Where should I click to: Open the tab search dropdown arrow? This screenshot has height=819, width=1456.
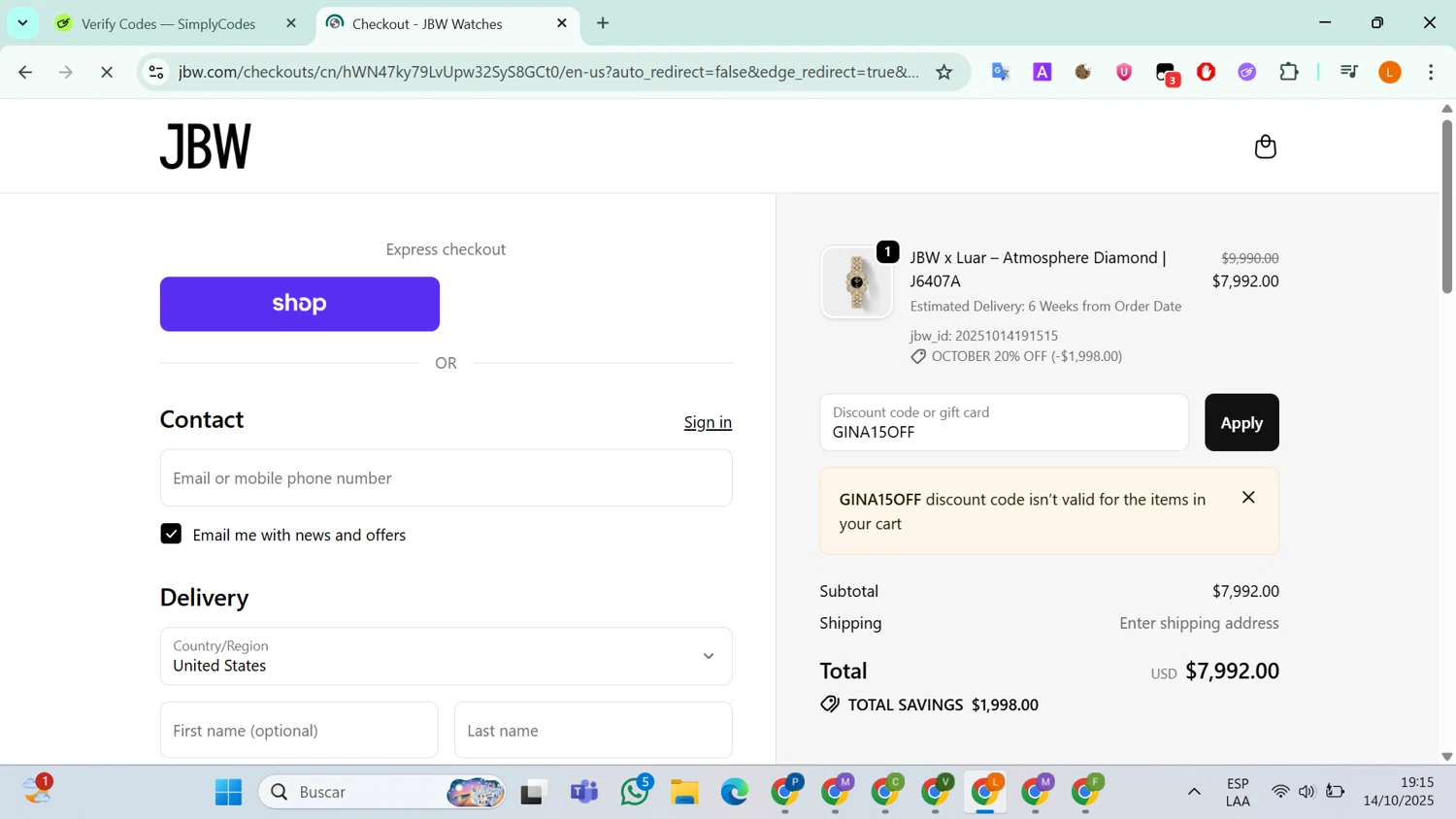pyautogui.click(x=22, y=23)
